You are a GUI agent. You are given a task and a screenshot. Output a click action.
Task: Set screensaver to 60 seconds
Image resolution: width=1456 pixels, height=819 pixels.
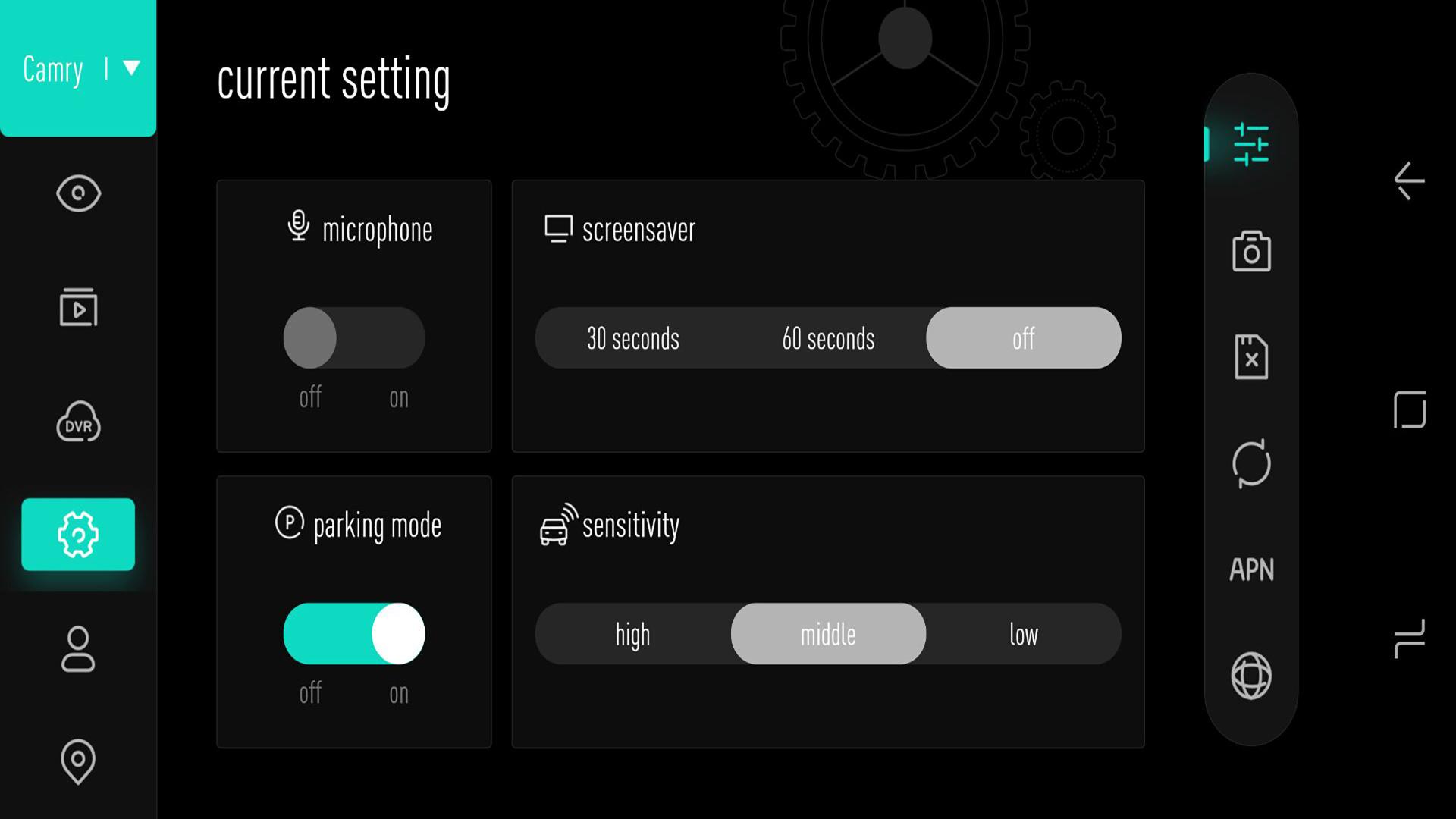coord(828,338)
